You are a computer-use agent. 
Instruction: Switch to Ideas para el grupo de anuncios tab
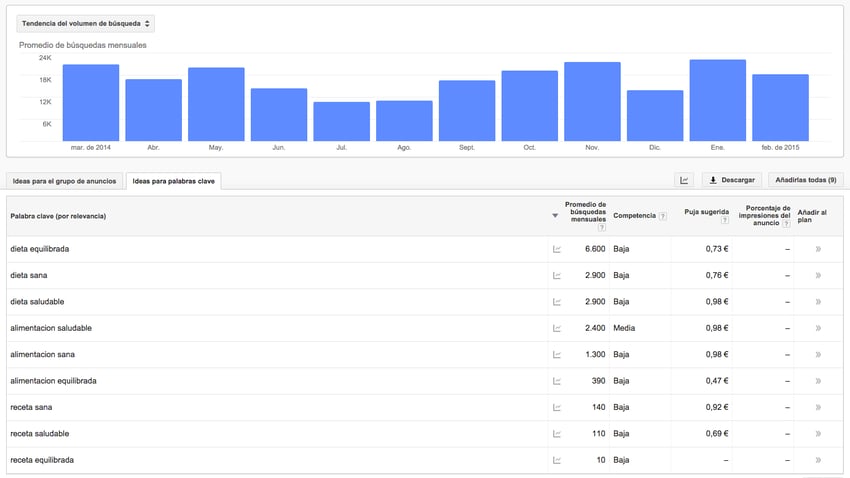[65, 181]
